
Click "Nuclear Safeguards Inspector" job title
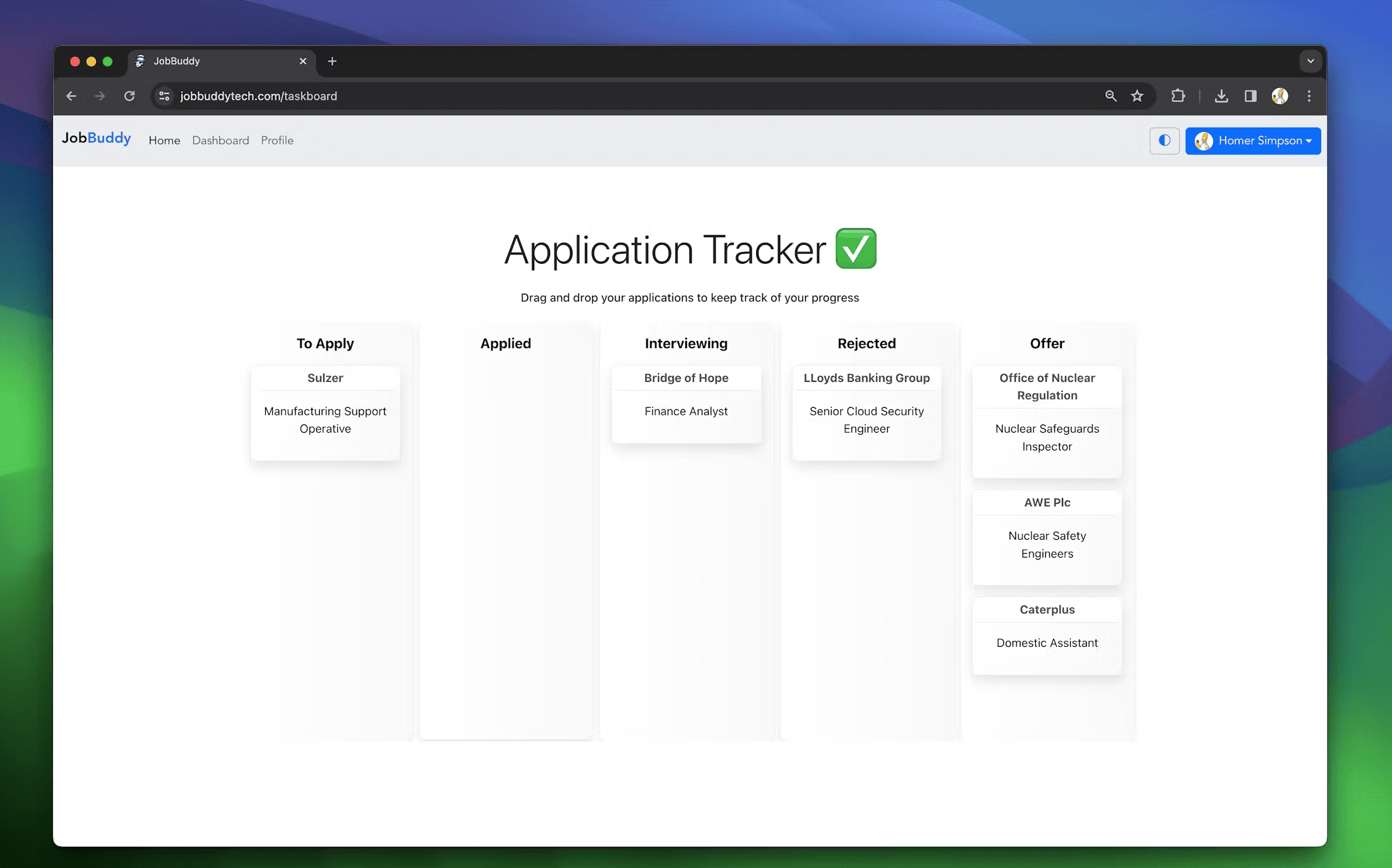1047,438
